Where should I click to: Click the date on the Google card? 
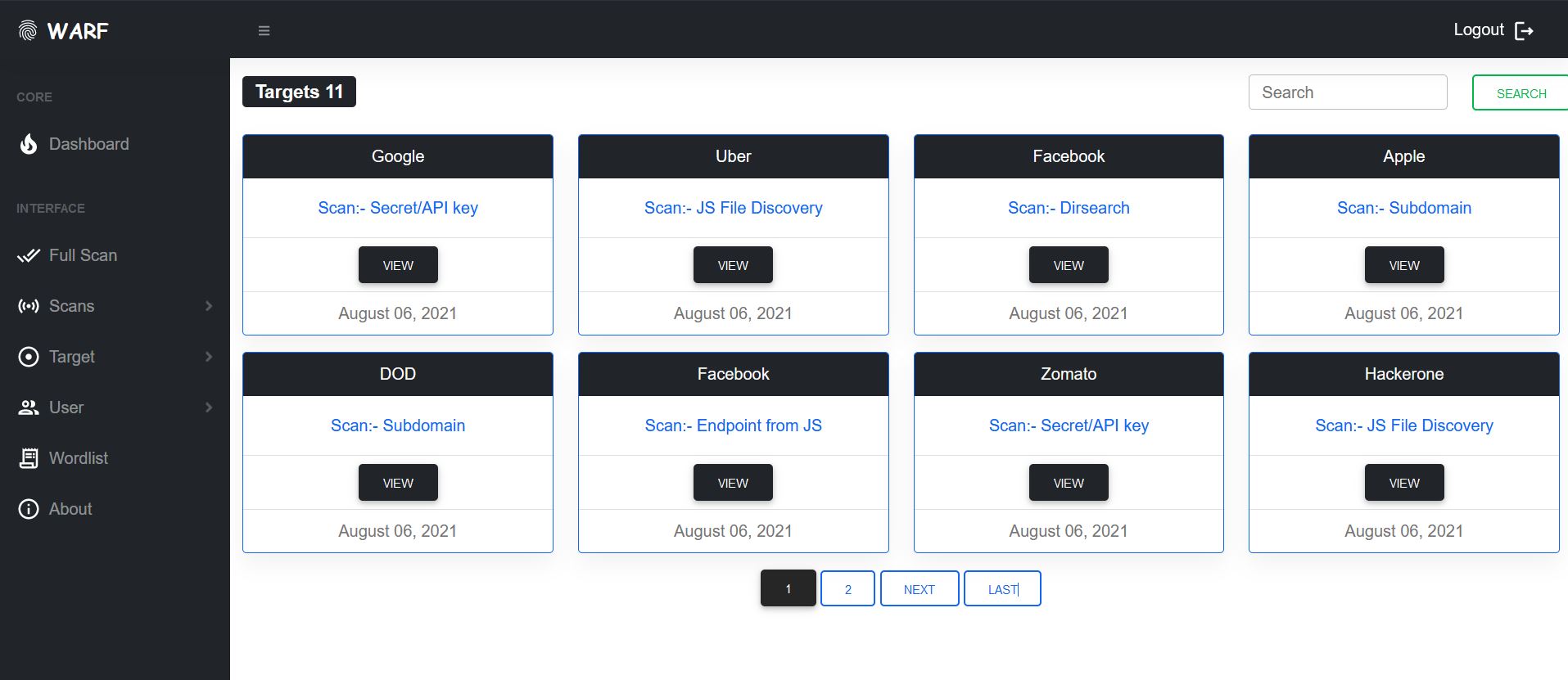pyautogui.click(x=398, y=313)
